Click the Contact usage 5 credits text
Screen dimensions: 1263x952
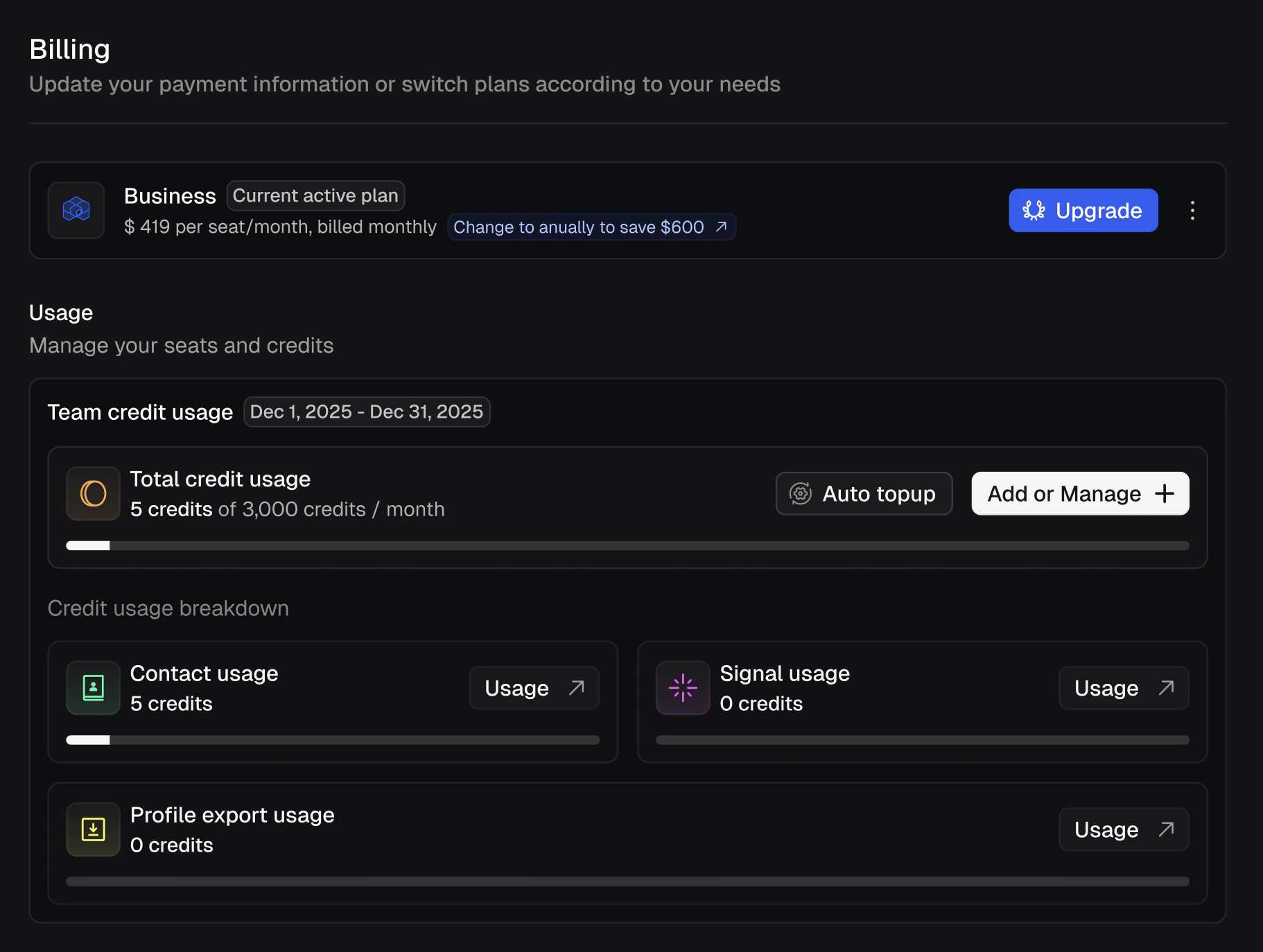coord(171,703)
